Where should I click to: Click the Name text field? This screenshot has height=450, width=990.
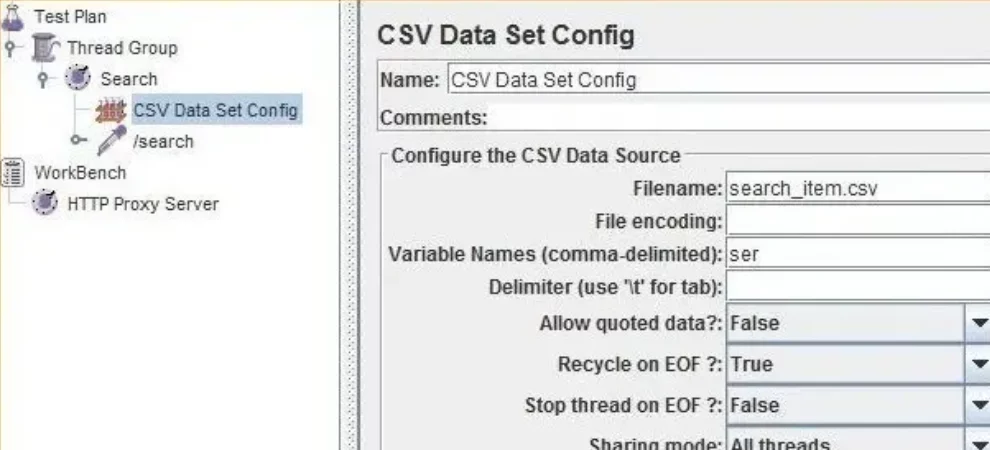(716, 79)
